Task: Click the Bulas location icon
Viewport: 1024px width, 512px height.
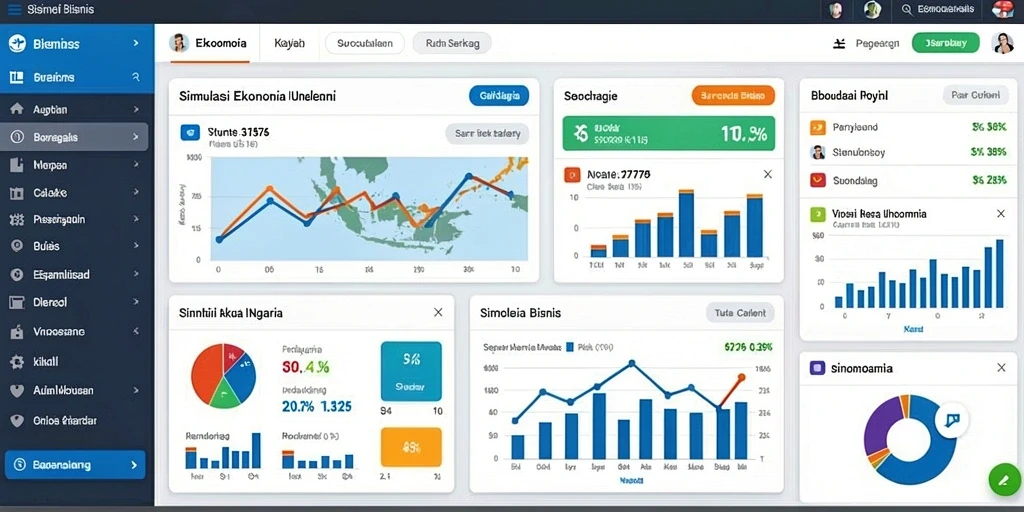Action: [x=17, y=246]
